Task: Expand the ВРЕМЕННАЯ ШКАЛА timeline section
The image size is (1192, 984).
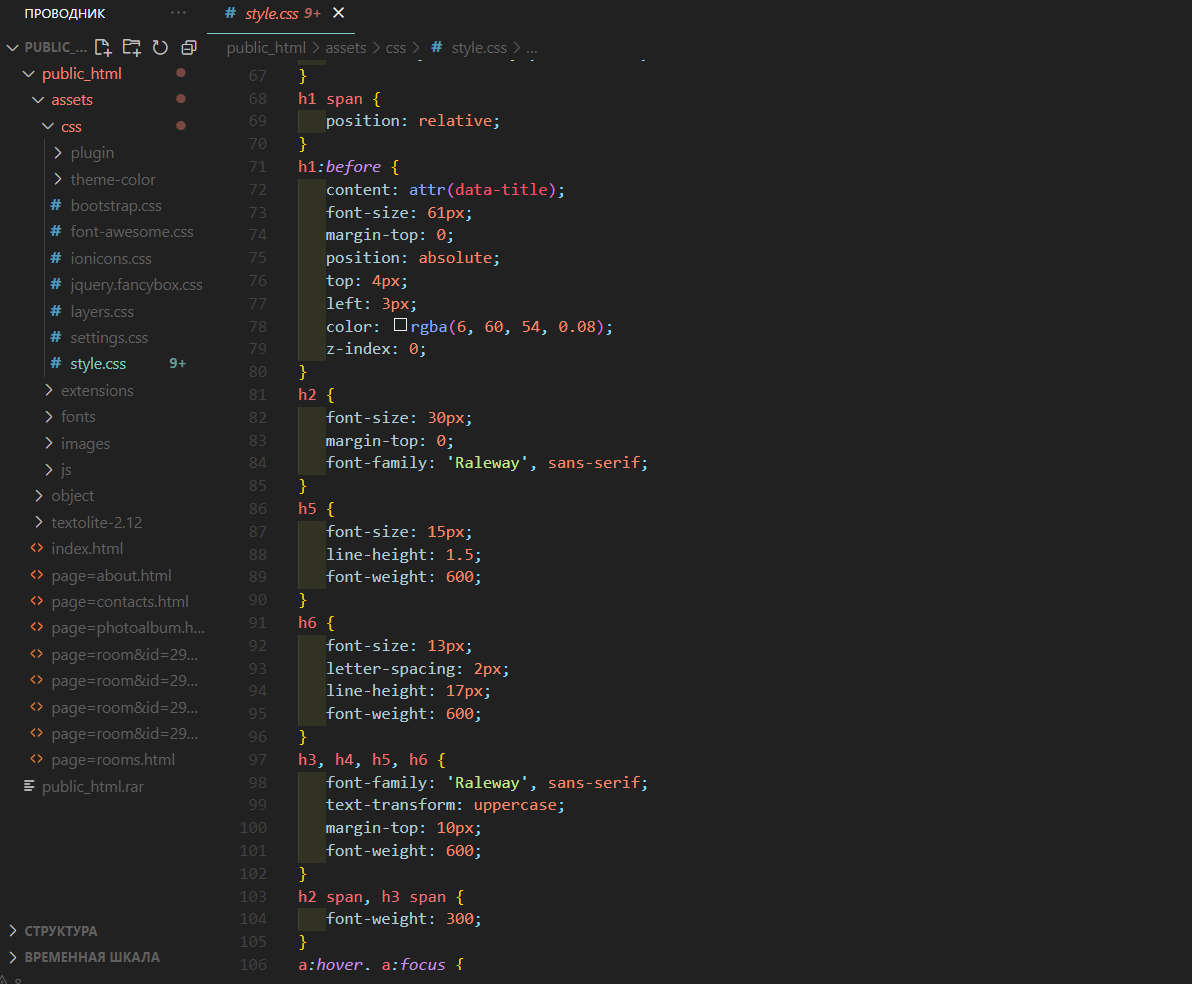Action: pyautogui.click(x=13, y=957)
